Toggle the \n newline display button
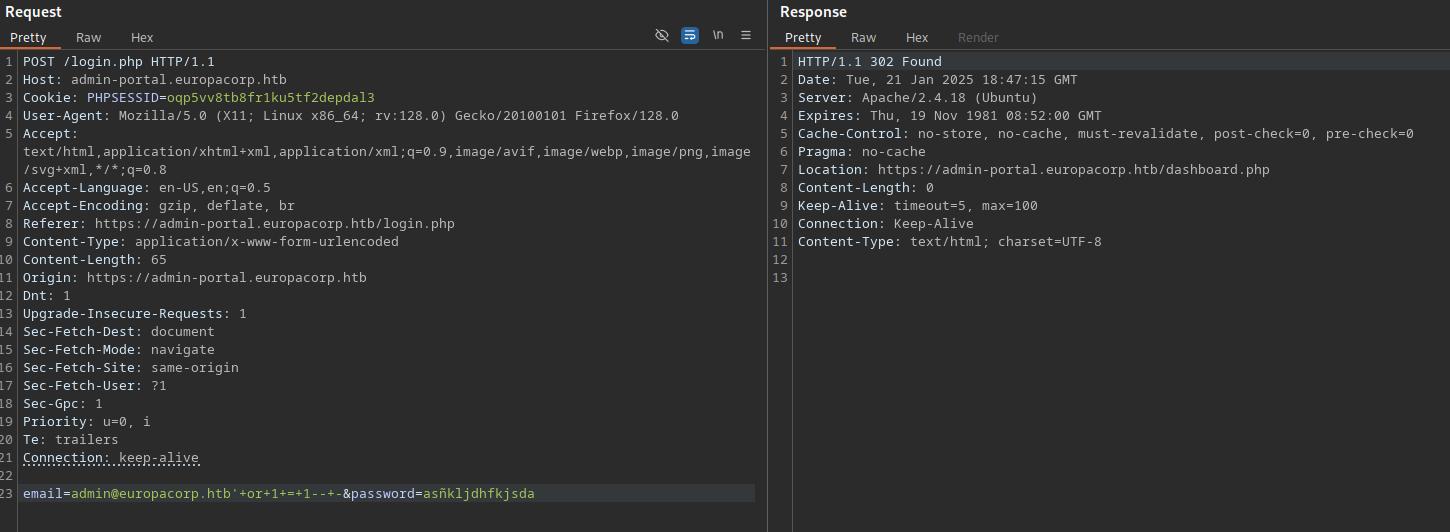 pyautogui.click(x=718, y=35)
